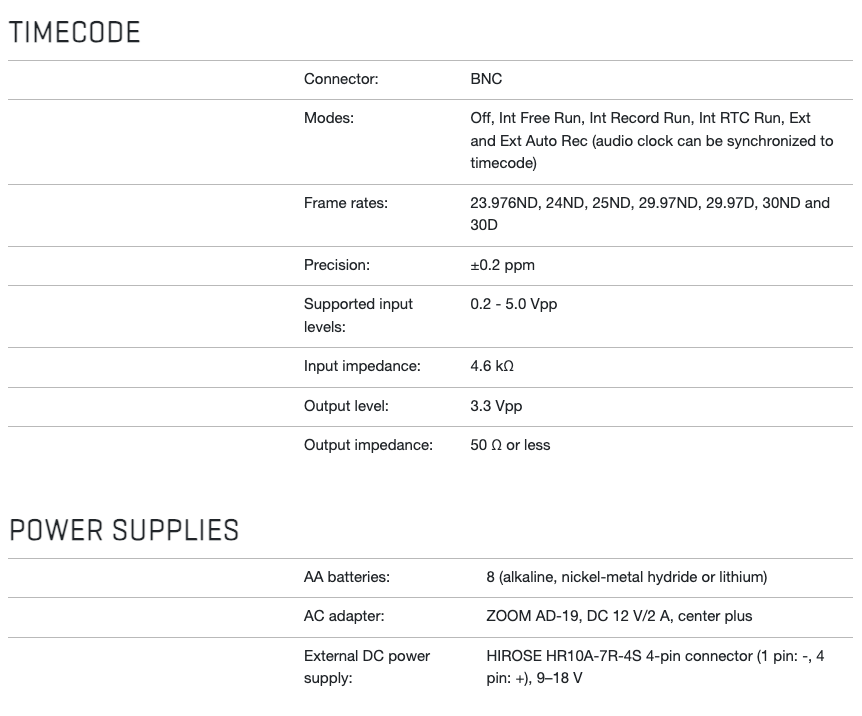Click the Frame rates label
Screen dimensions: 862x716
[x=346, y=203]
